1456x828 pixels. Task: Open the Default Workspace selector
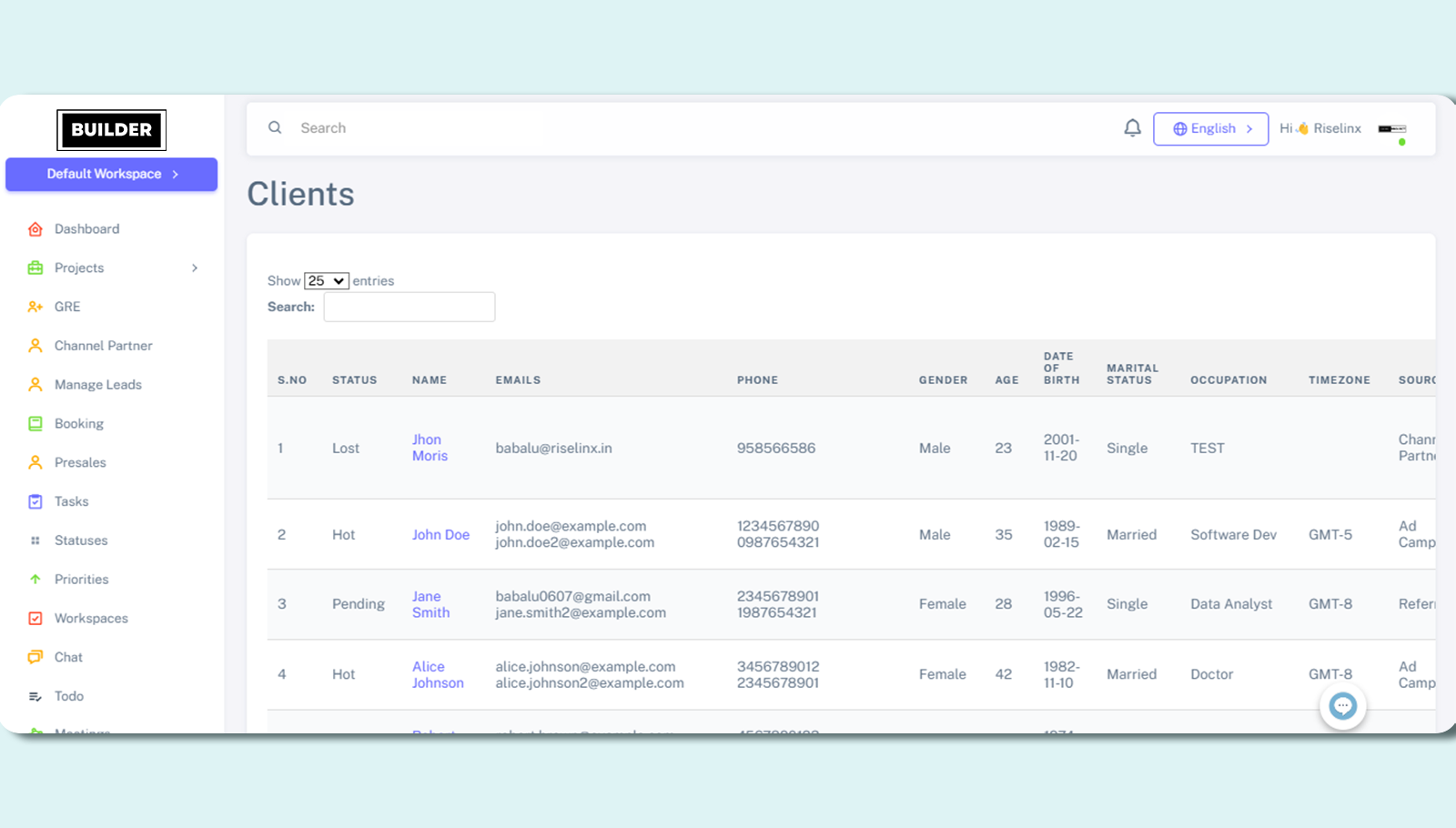pos(112,175)
